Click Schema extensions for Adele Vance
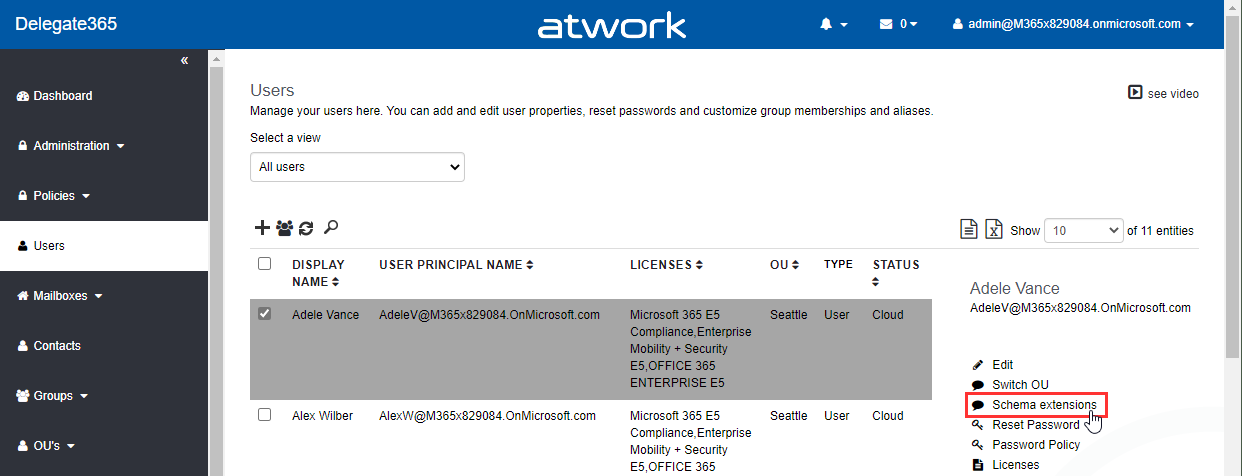 tap(1043, 405)
